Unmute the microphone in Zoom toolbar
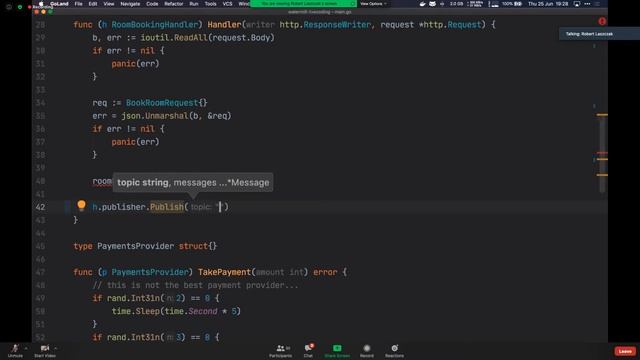 pyautogui.click(x=15, y=350)
